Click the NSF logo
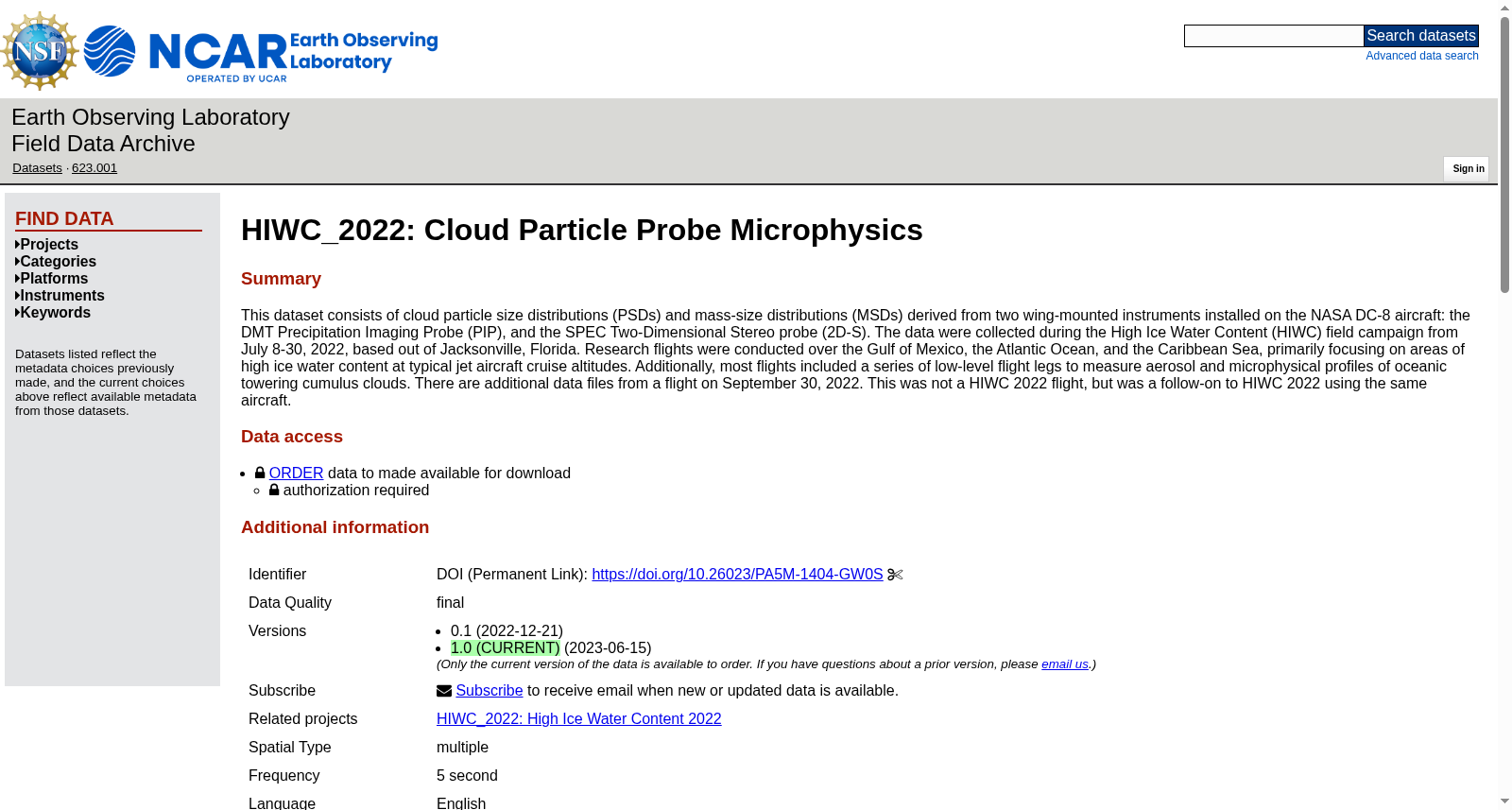Image resolution: width=1512 pixels, height=810 pixels. (40, 51)
